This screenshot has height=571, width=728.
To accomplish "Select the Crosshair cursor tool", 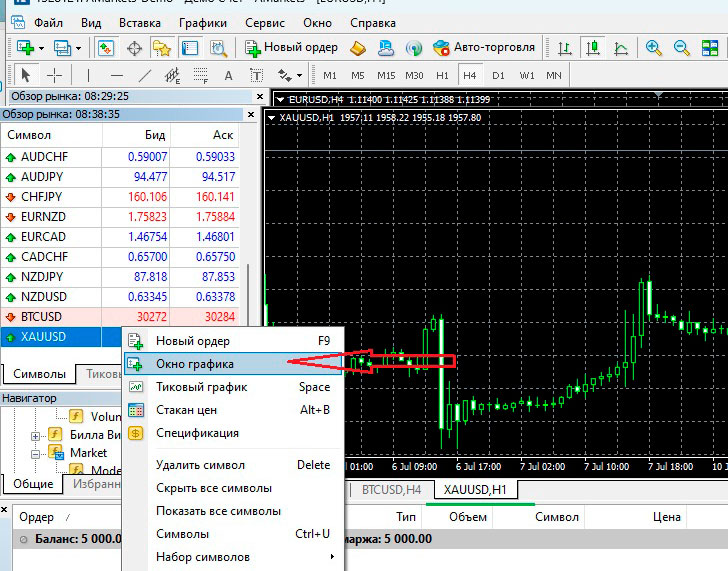I will click(x=54, y=75).
